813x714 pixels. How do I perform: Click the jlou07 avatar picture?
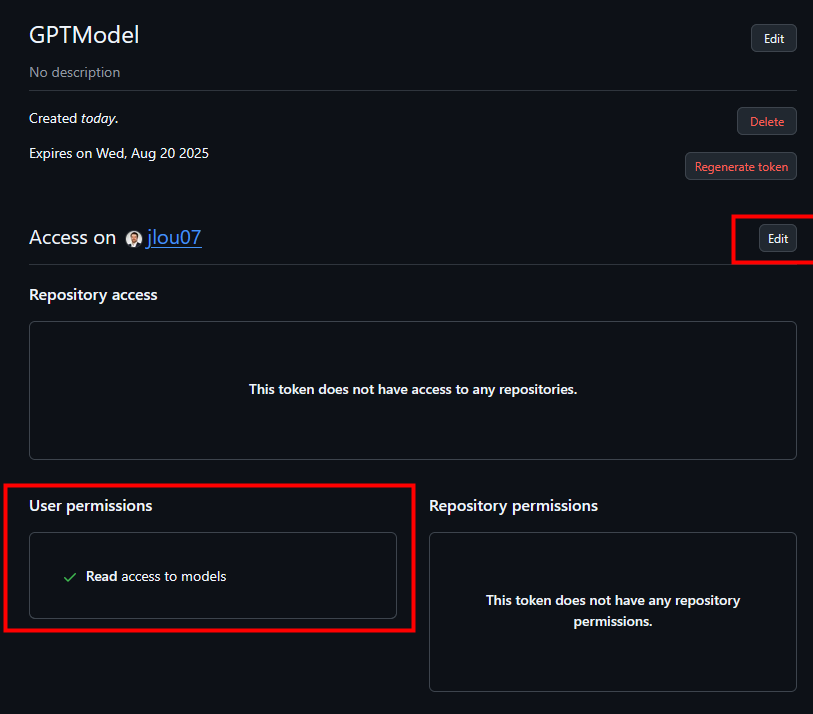[x=134, y=239]
